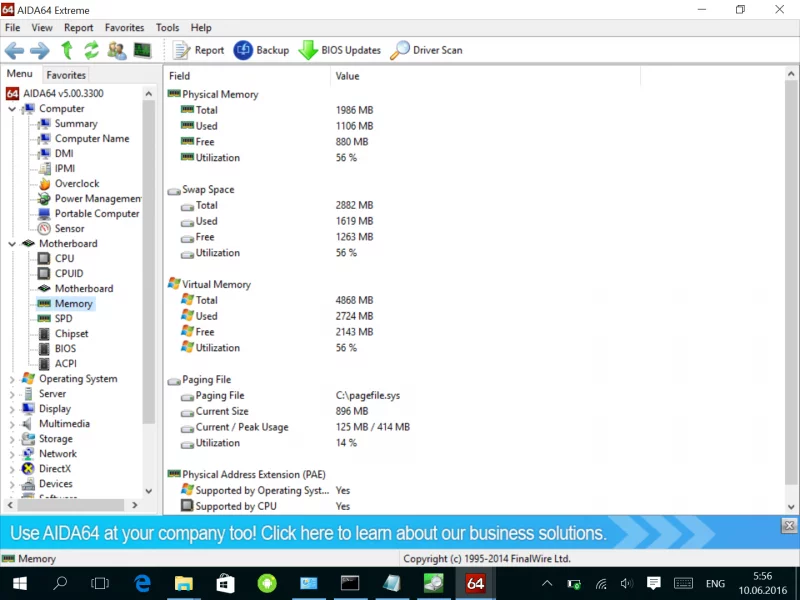Select the ACPI tree item
This screenshot has width=800, height=600.
click(66, 364)
